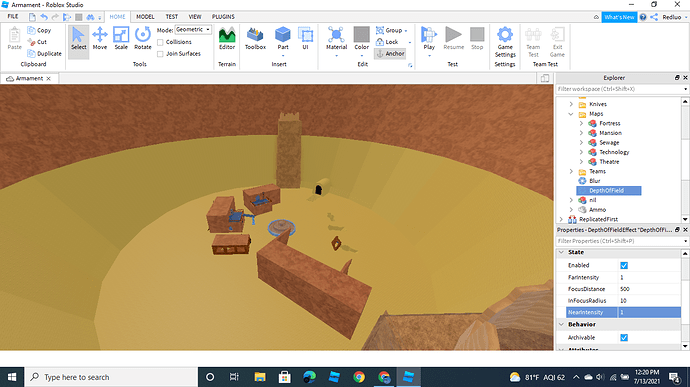Click the What's New button
The width and height of the screenshot is (690, 387).
[x=619, y=17]
